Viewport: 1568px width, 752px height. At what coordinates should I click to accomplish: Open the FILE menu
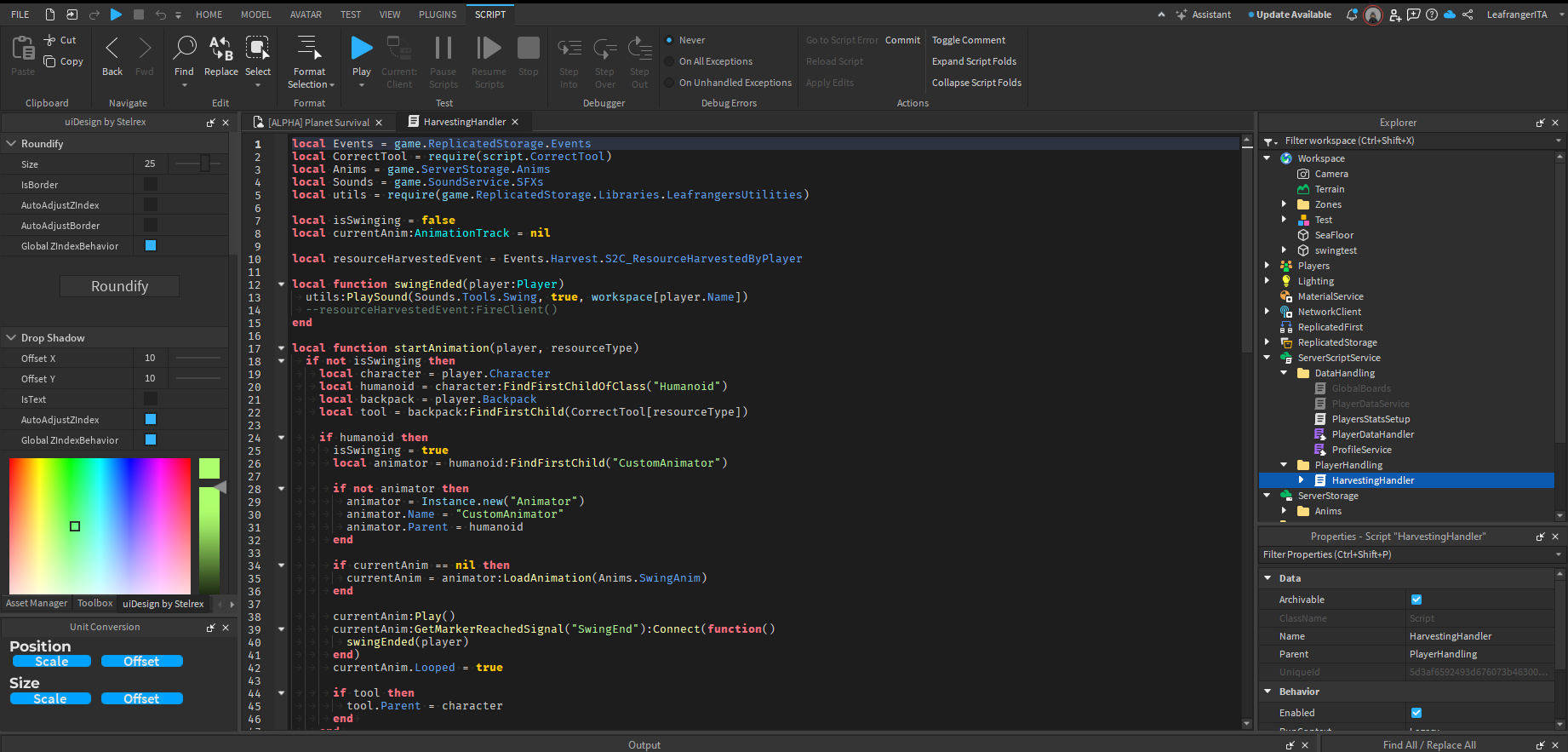tap(20, 14)
